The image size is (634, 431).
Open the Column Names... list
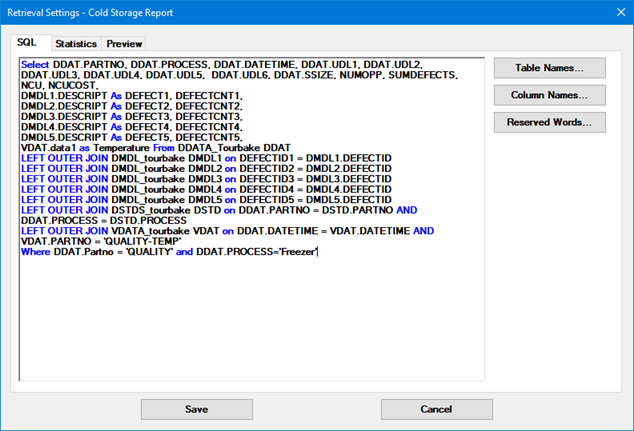tap(549, 95)
